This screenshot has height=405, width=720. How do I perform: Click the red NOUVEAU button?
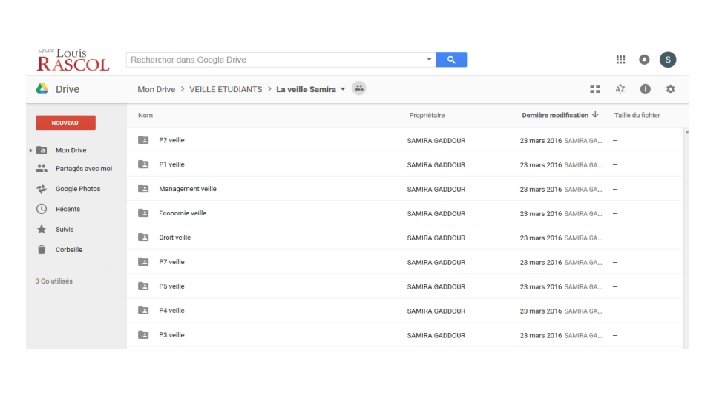click(x=66, y=123)
